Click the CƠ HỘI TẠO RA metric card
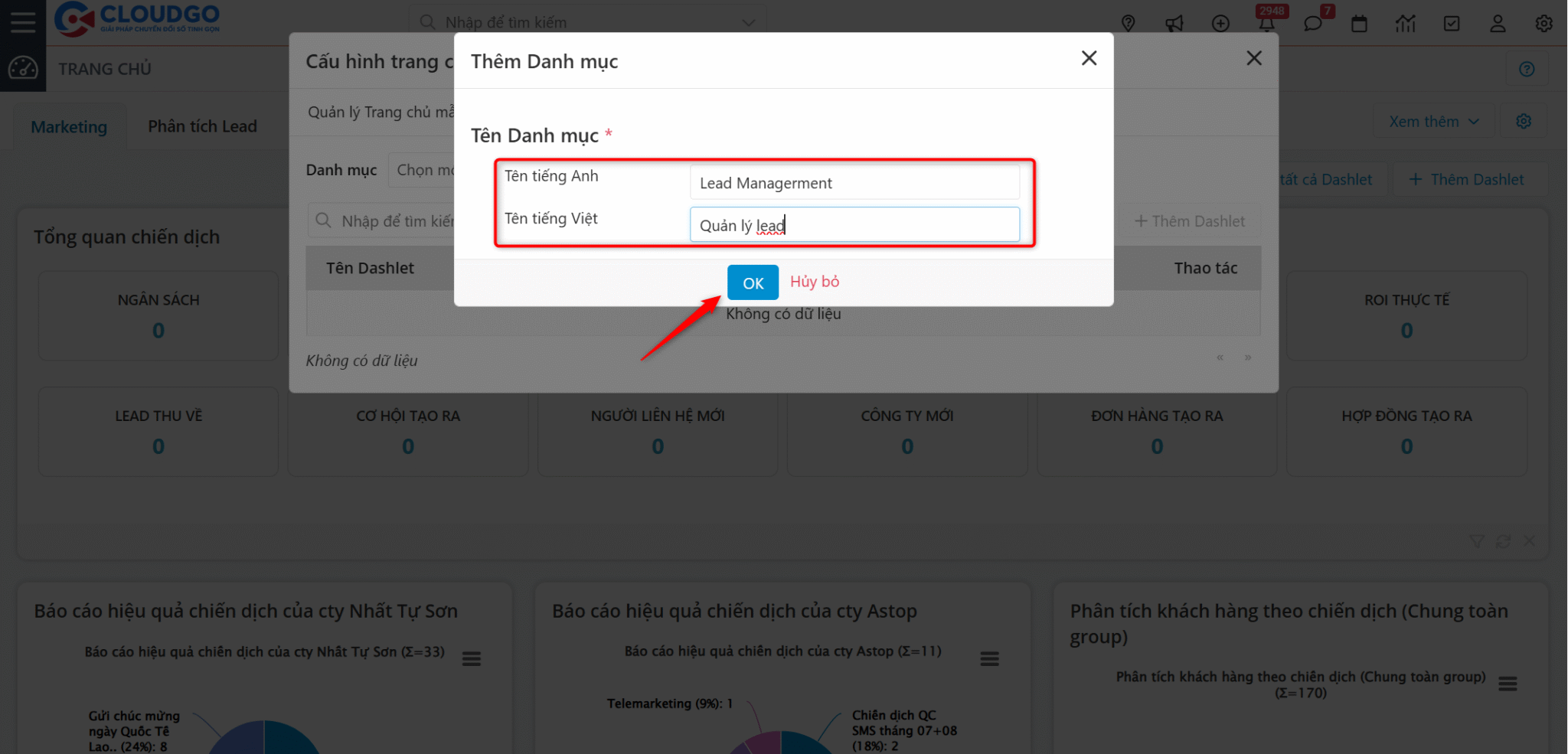1568x754 pixels. pos(408,432)
